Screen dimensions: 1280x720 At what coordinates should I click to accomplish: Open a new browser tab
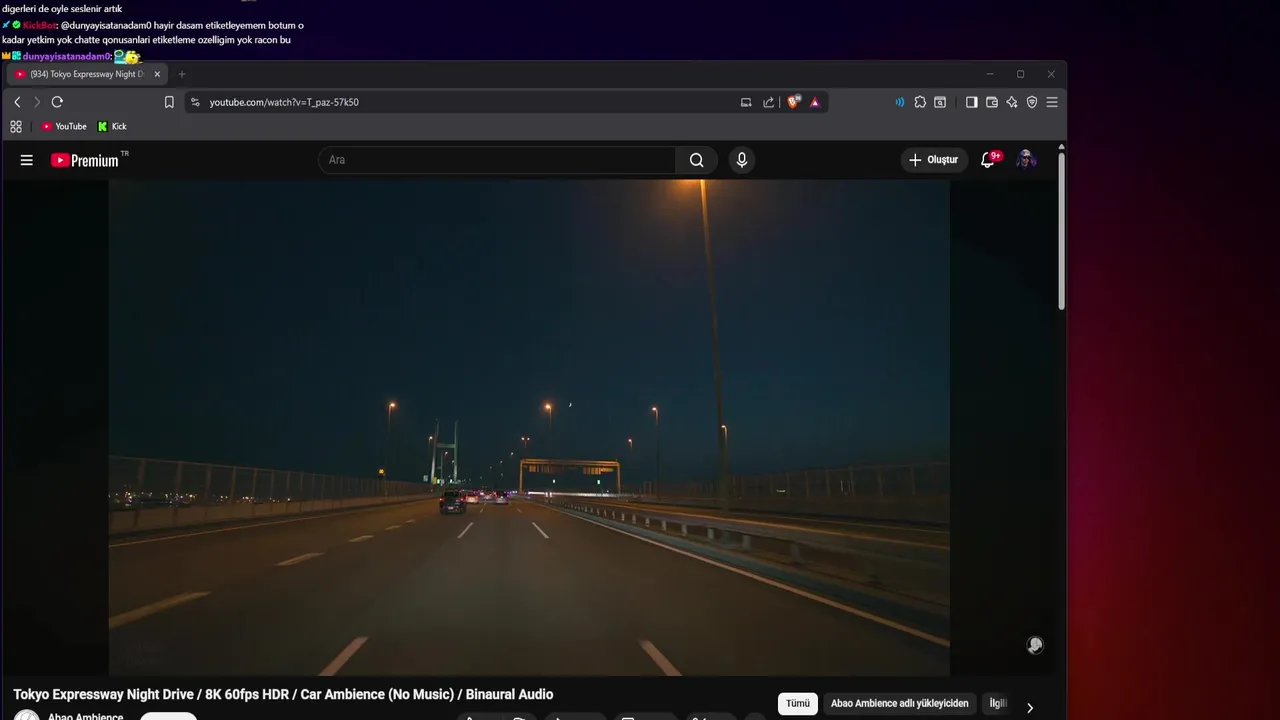(x=182, y=74)
